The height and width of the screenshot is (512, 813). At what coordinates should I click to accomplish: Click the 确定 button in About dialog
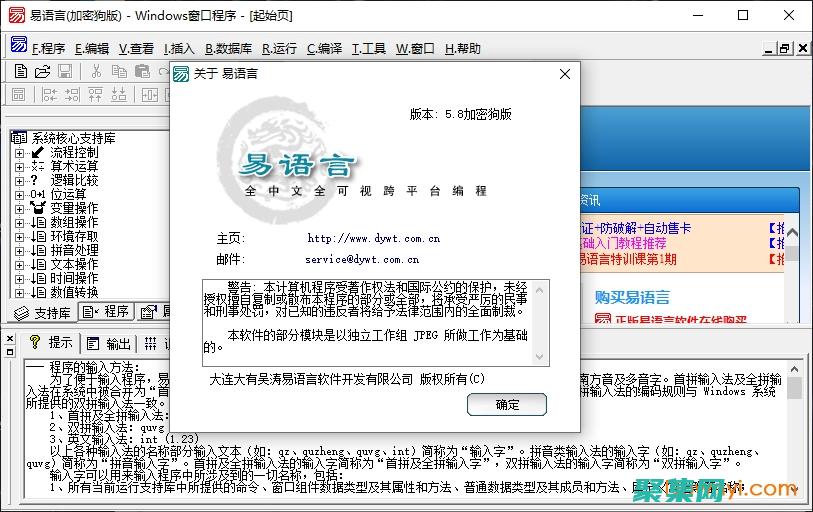507,405
